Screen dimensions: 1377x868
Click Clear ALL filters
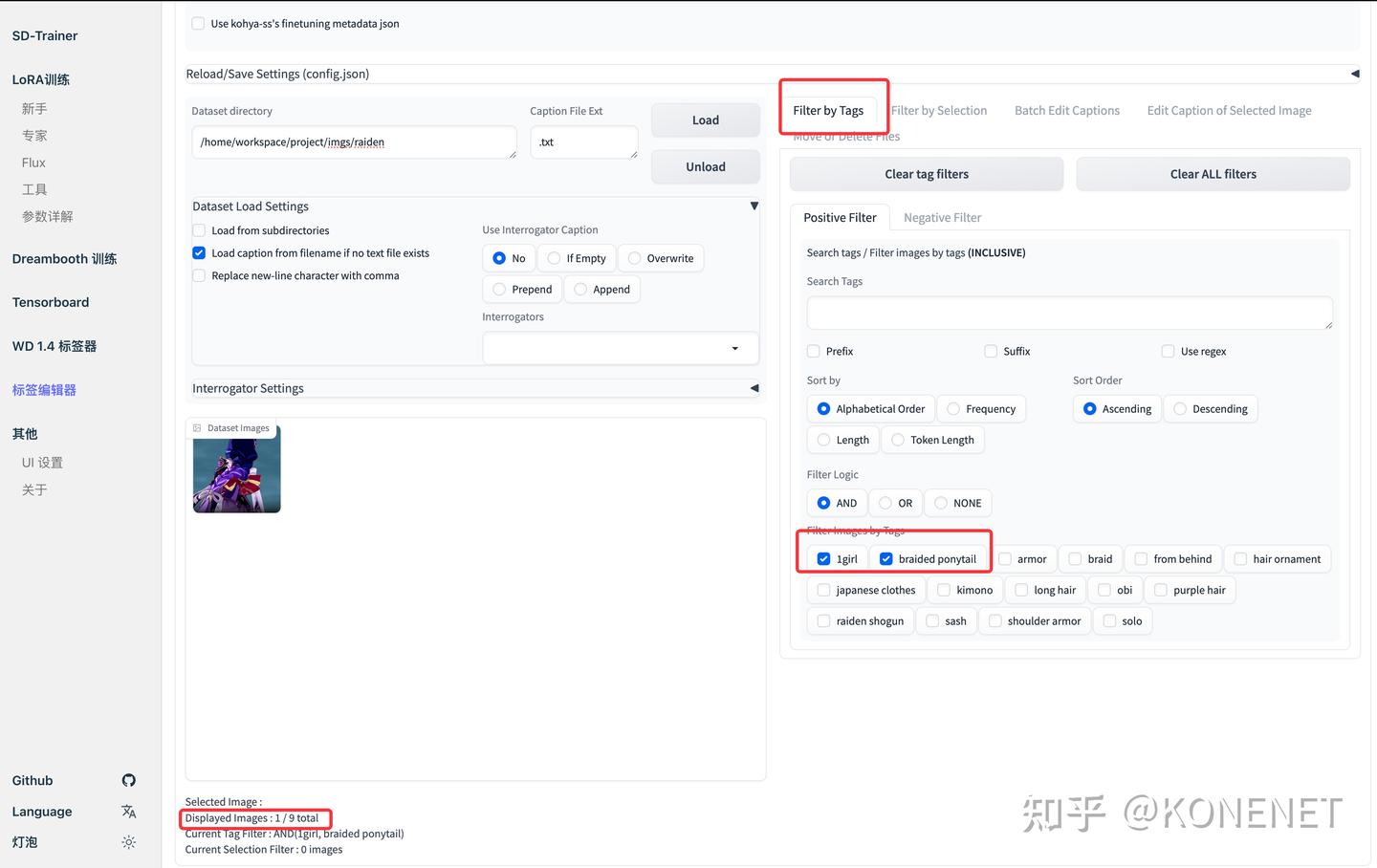pyautogui.click(x=1213, y=173)
